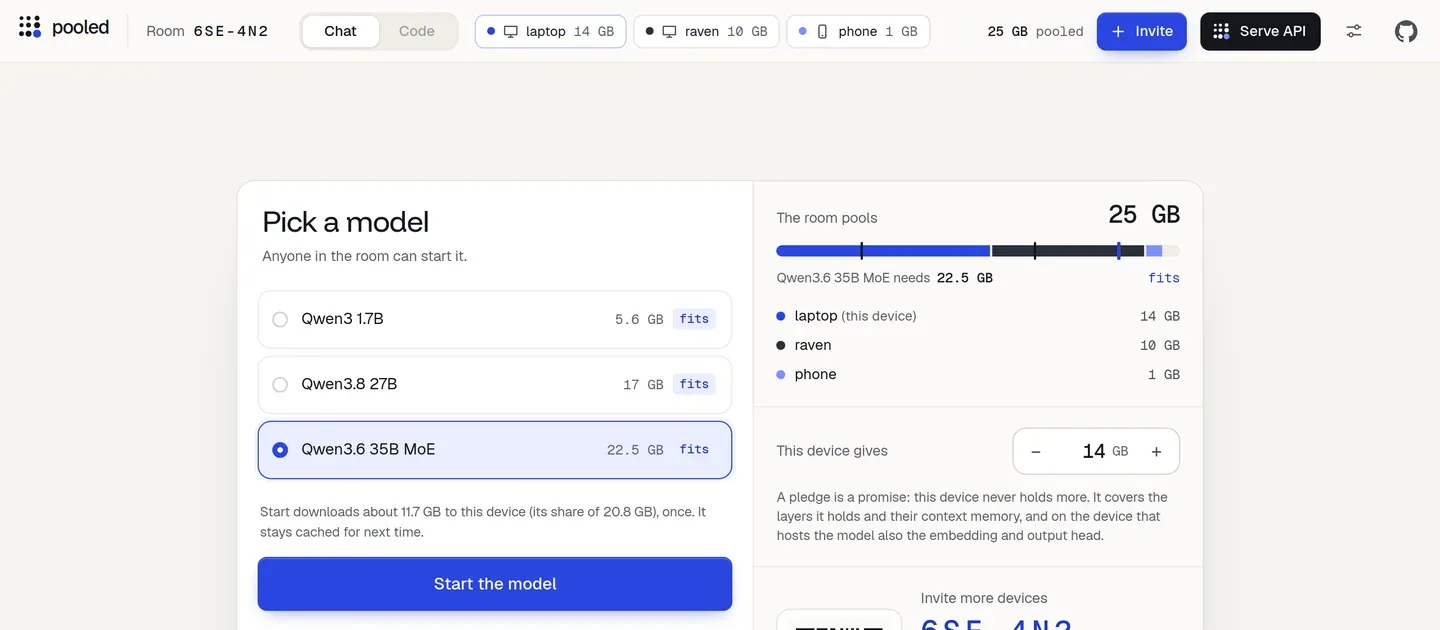Select the Qwen3.6 35B MoE radio button
1440x630 pixels.
coord(280,450)
